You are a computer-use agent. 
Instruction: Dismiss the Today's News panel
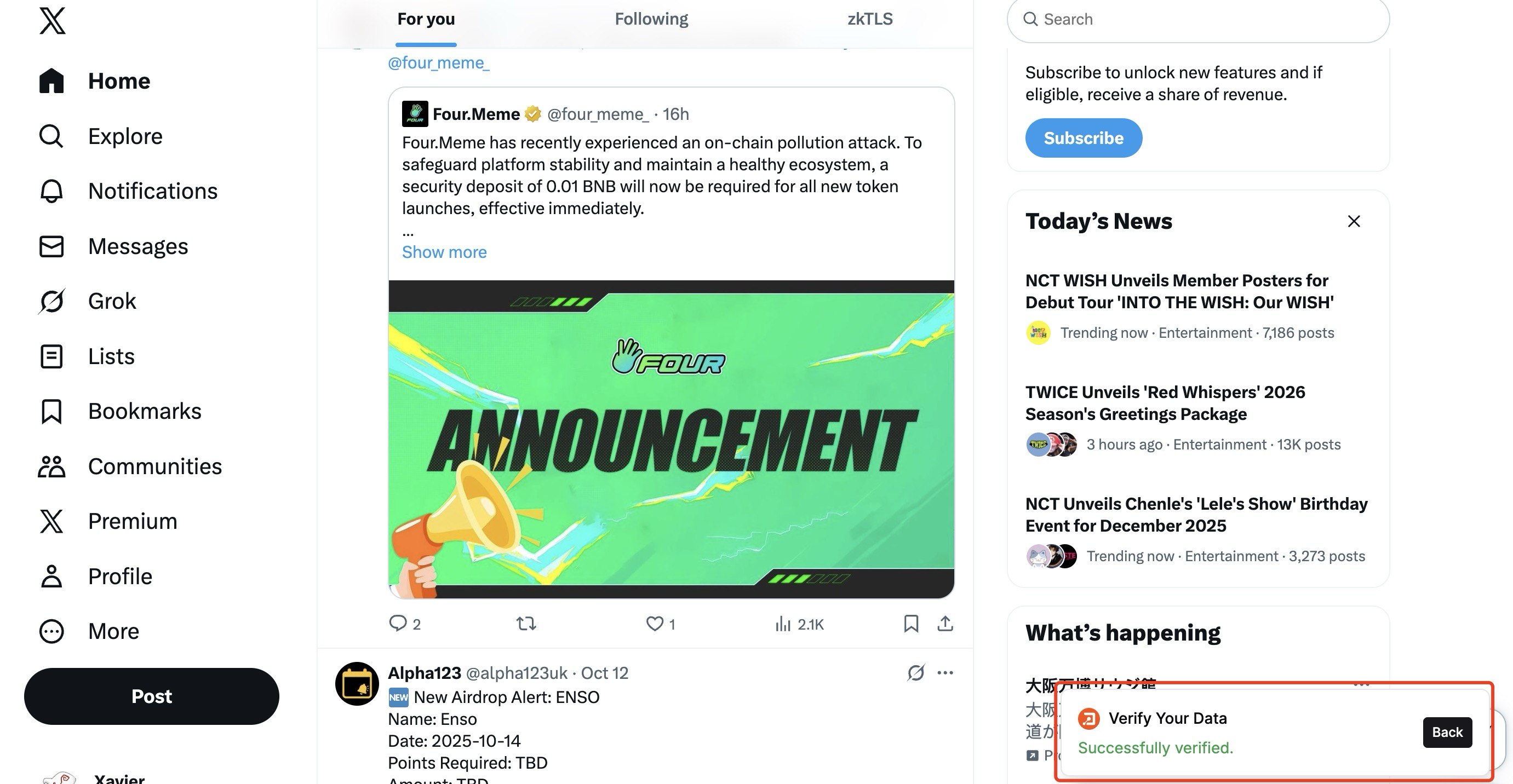[1353, 221]
